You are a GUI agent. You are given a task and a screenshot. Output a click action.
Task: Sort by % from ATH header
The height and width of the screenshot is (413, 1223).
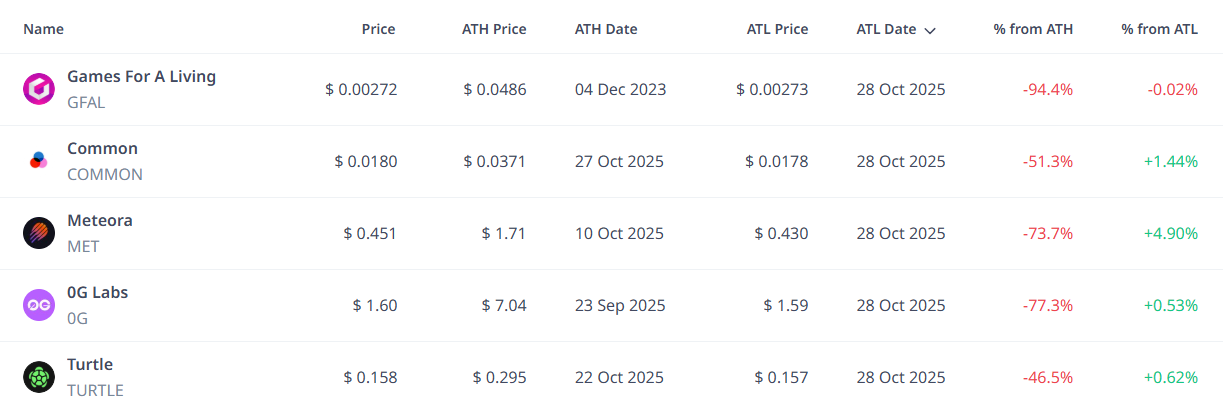1033,29
